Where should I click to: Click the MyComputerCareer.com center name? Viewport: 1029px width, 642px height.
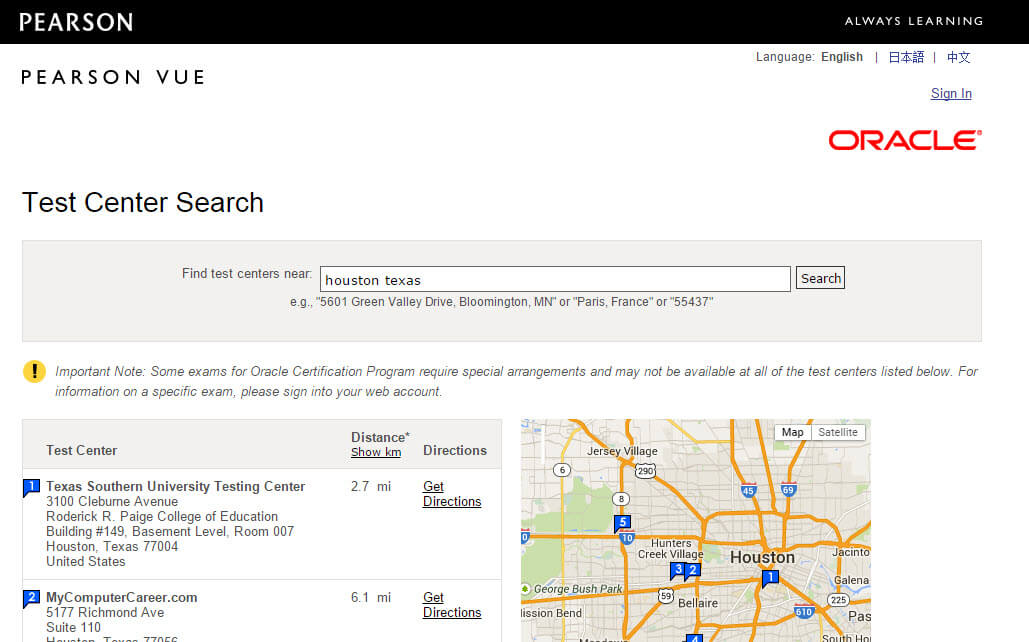pyautogui.click(x=121, y=597)
